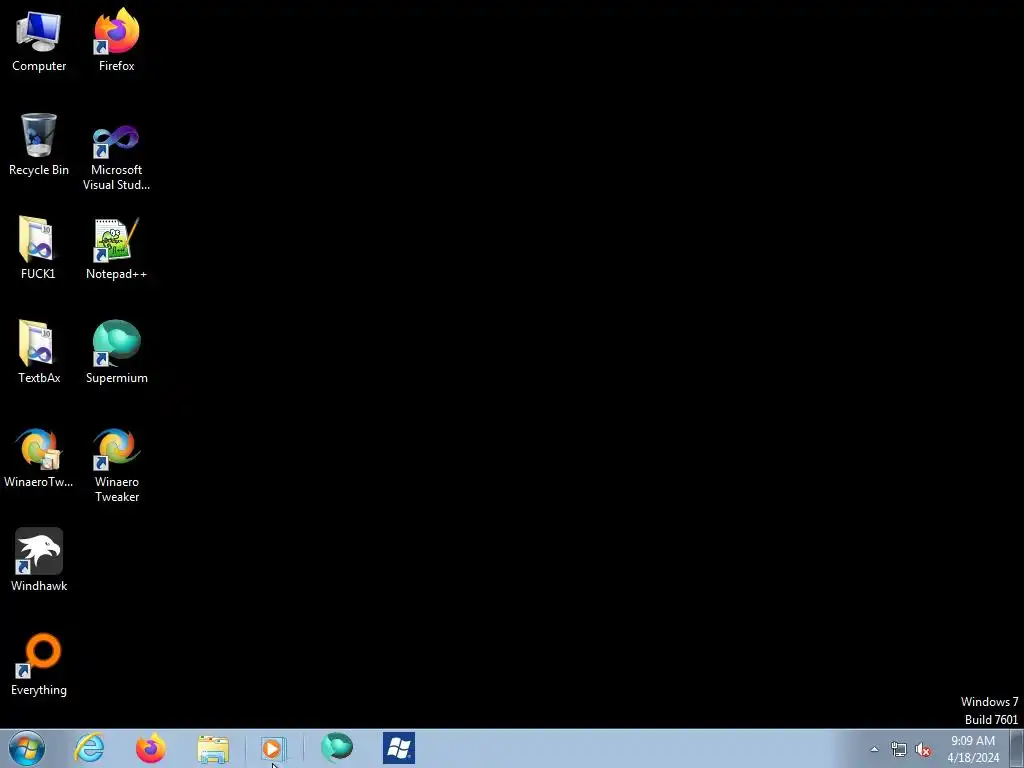Select the TextbAx folder
The image size is (1024, 768).
[x=39, y=353]
